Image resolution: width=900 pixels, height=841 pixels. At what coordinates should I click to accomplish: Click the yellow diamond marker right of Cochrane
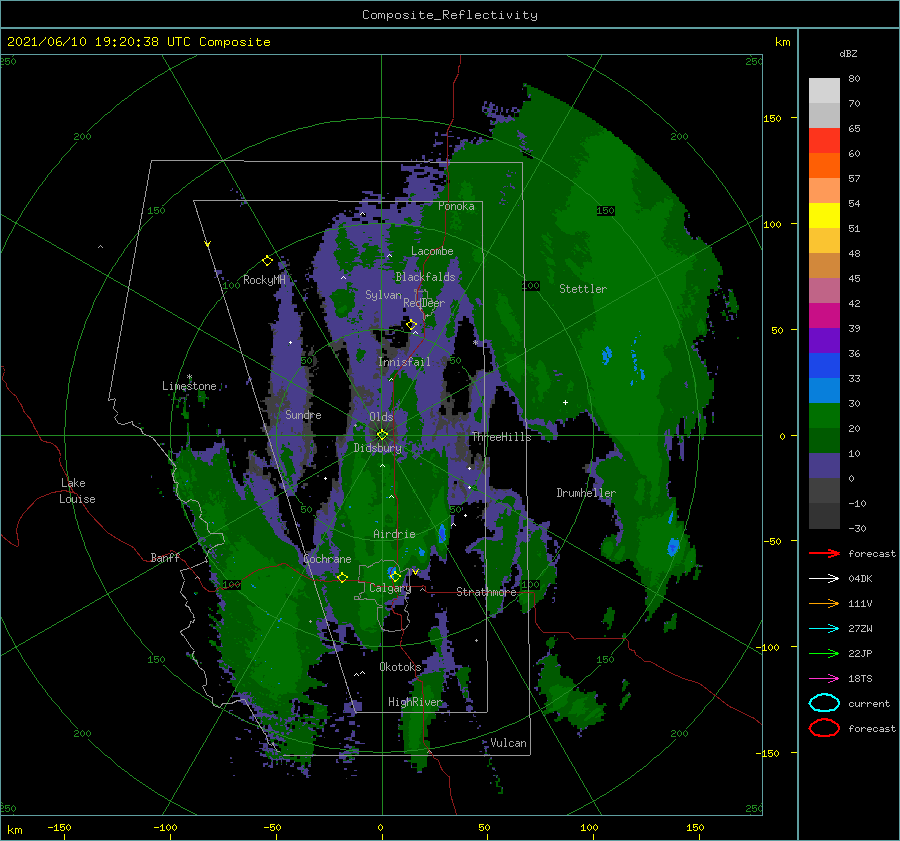(342, 577)
